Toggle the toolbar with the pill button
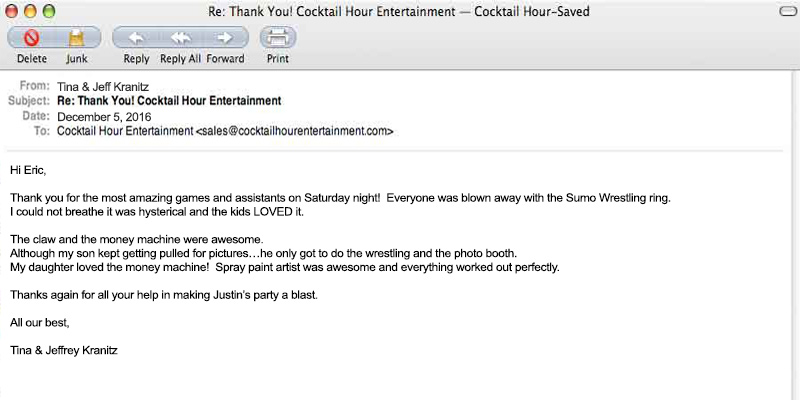 coord(785,11)
